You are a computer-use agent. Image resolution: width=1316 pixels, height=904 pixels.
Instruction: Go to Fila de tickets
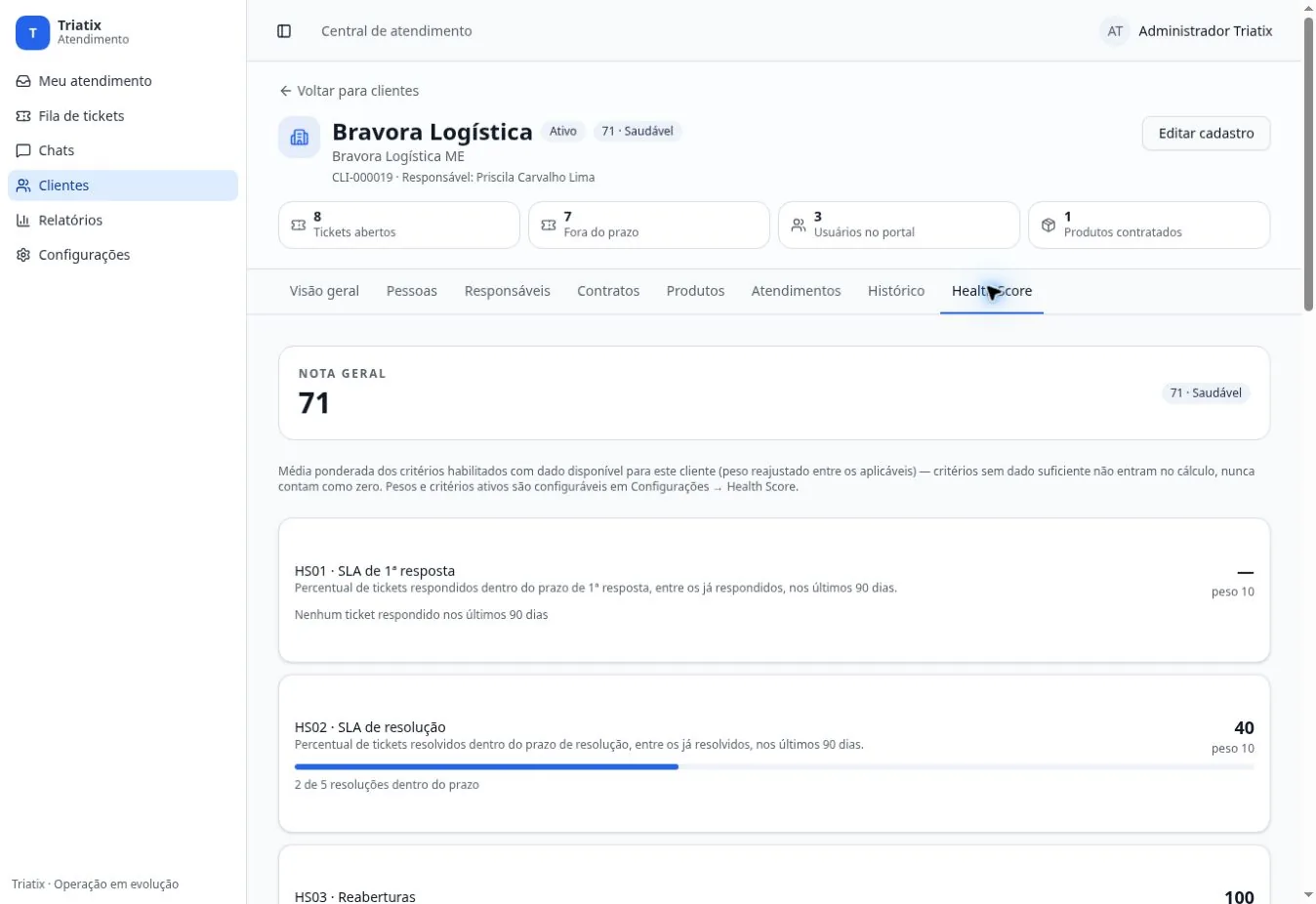123,116
